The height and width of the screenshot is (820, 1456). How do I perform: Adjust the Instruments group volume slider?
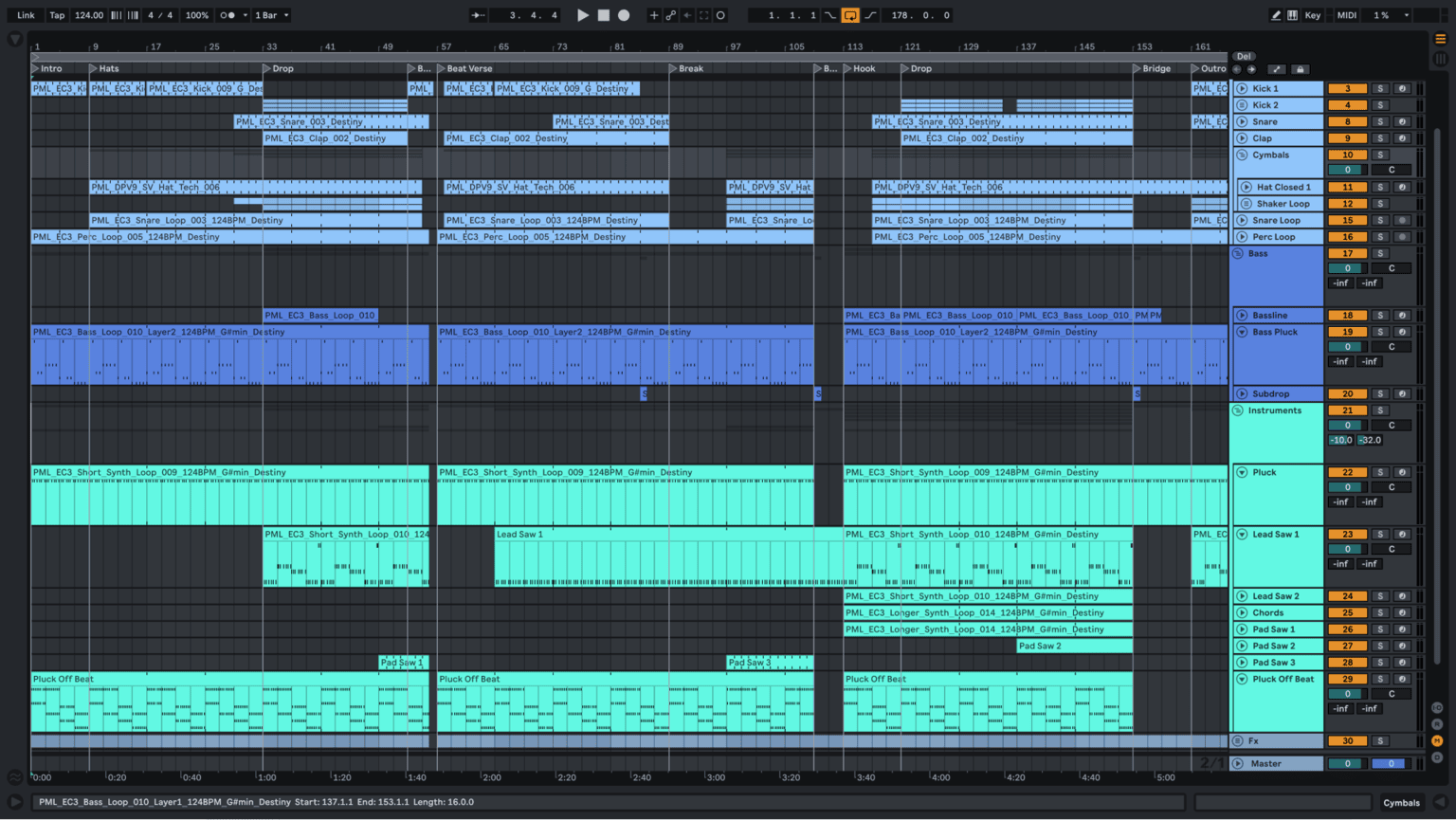[1347, 426]
